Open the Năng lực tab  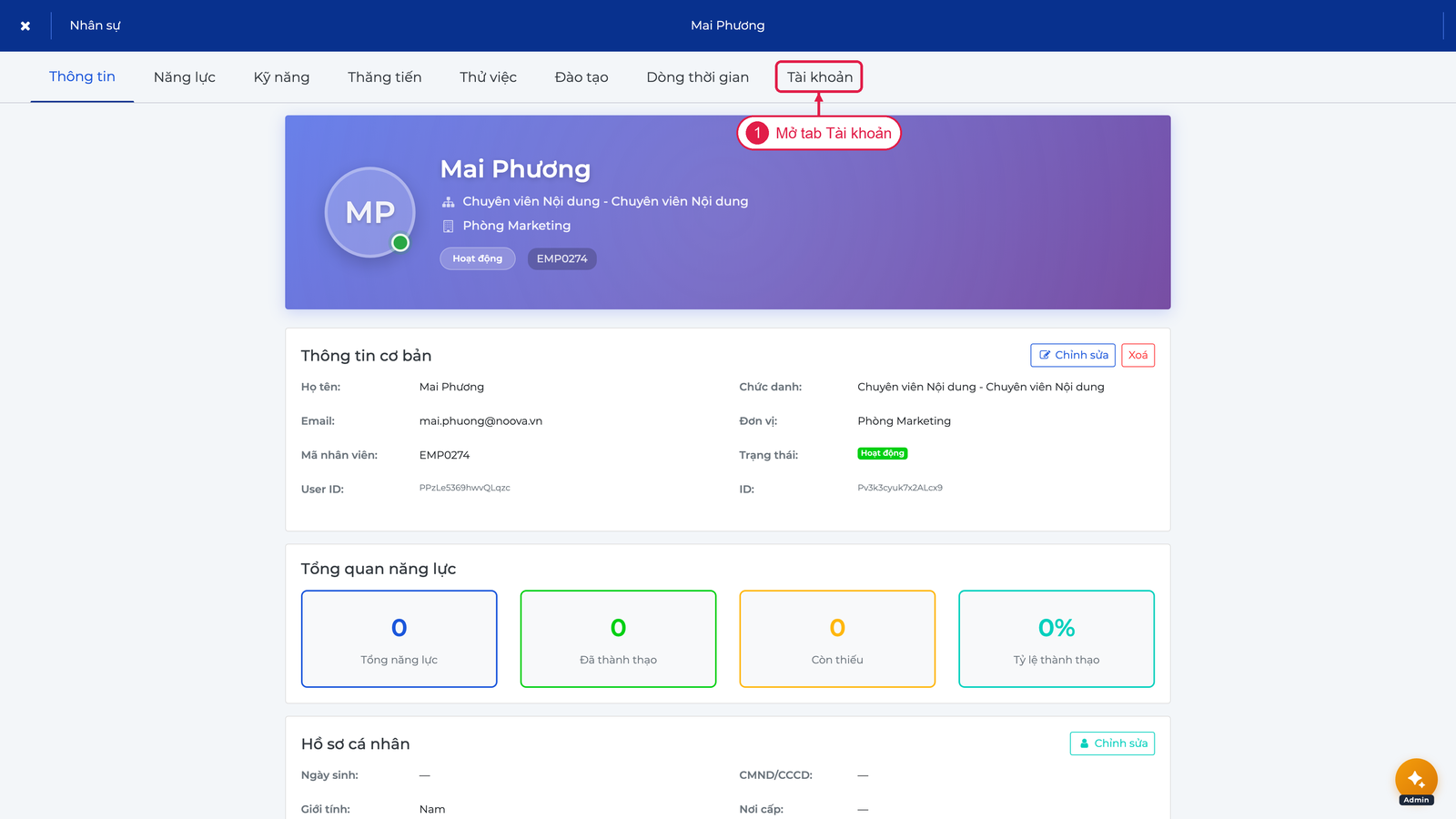185,77
